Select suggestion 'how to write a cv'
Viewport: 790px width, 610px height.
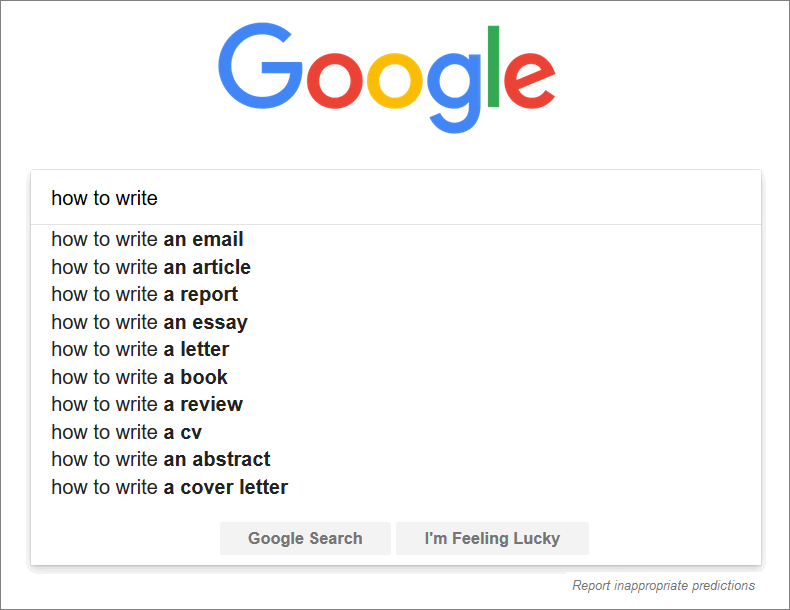pos(396,432)
